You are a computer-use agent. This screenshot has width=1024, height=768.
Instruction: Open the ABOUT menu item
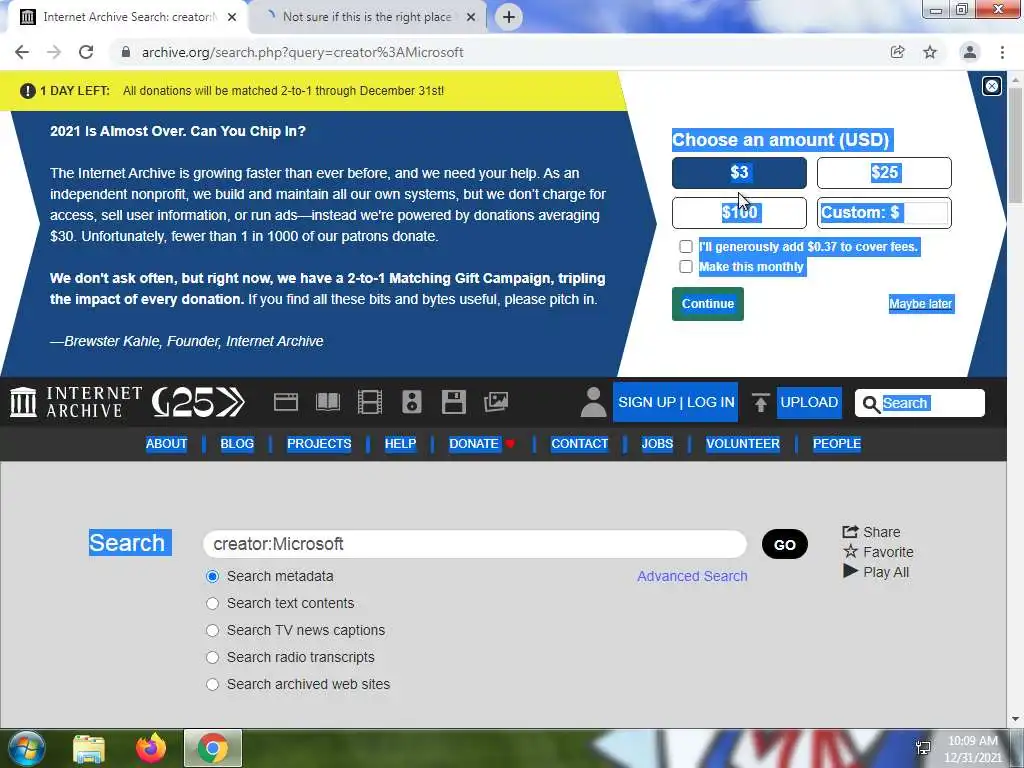click(167, 443)
